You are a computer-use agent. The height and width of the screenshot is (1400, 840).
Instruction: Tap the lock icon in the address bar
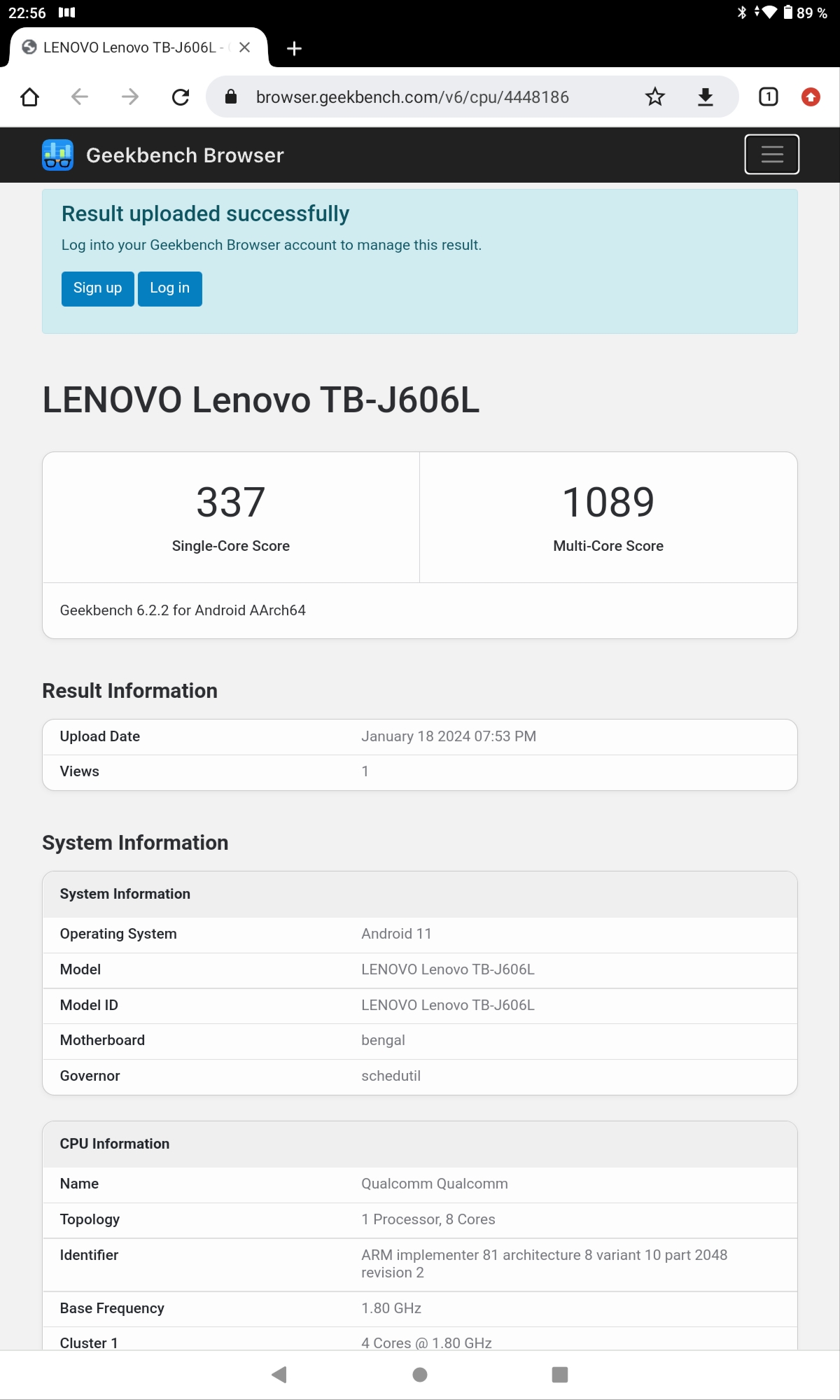point(231,97)
